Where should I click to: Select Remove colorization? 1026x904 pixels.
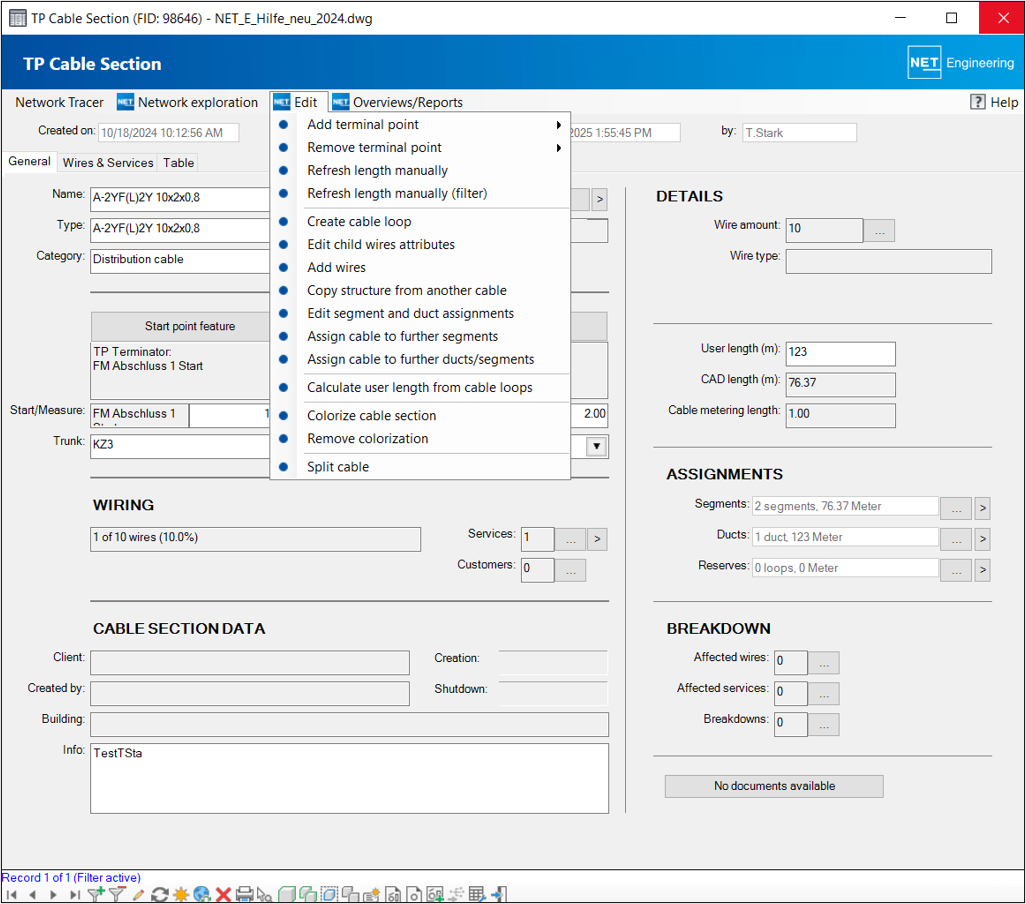[x=420, y=438]
